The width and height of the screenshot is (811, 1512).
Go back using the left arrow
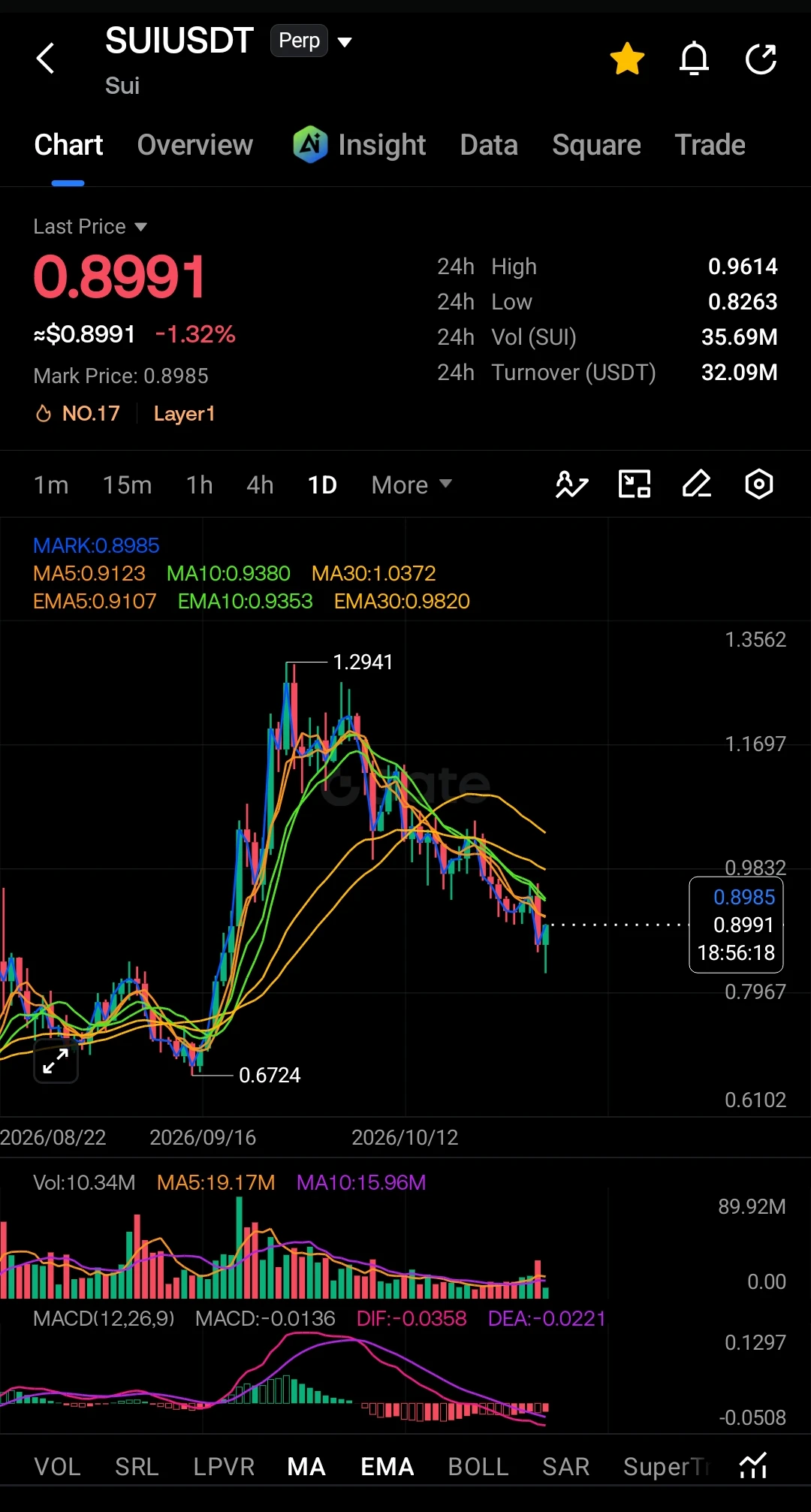[x=46, y=59]
